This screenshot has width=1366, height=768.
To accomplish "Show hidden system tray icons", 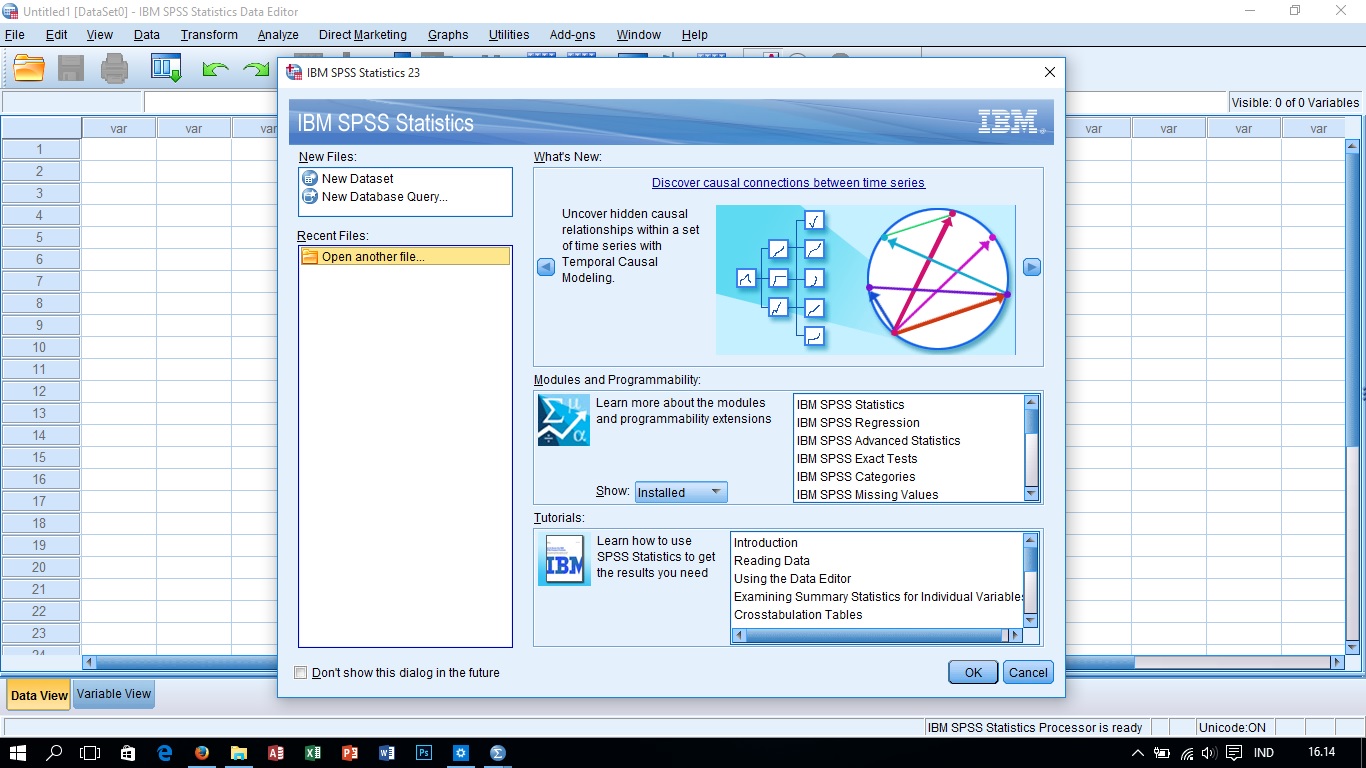I will pyautogui.click(x=1137, y=753).
